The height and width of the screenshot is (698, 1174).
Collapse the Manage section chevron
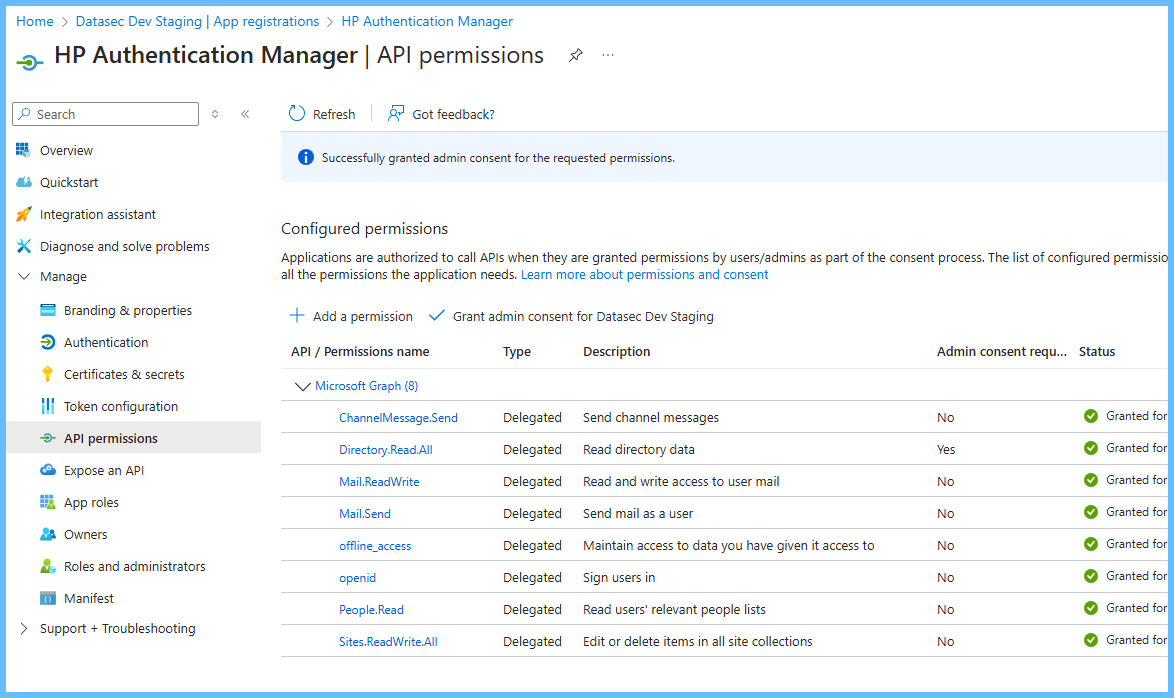[24, 276]
